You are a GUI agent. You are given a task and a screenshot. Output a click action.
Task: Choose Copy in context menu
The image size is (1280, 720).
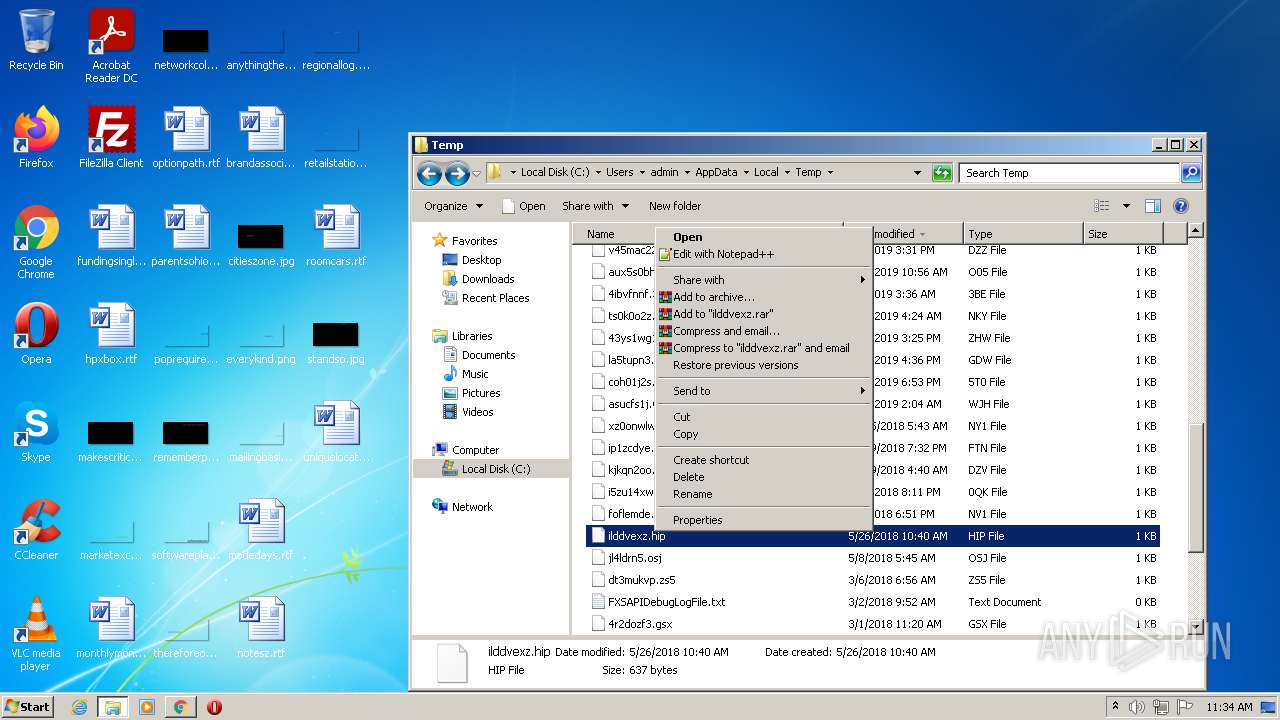coord(763,434)
